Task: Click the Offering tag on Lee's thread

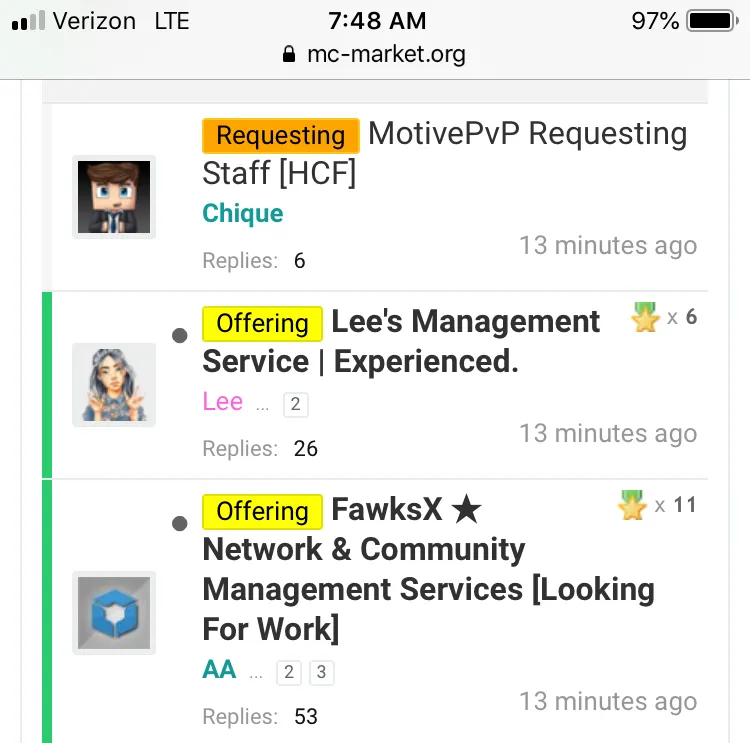Action: (262, 323)
